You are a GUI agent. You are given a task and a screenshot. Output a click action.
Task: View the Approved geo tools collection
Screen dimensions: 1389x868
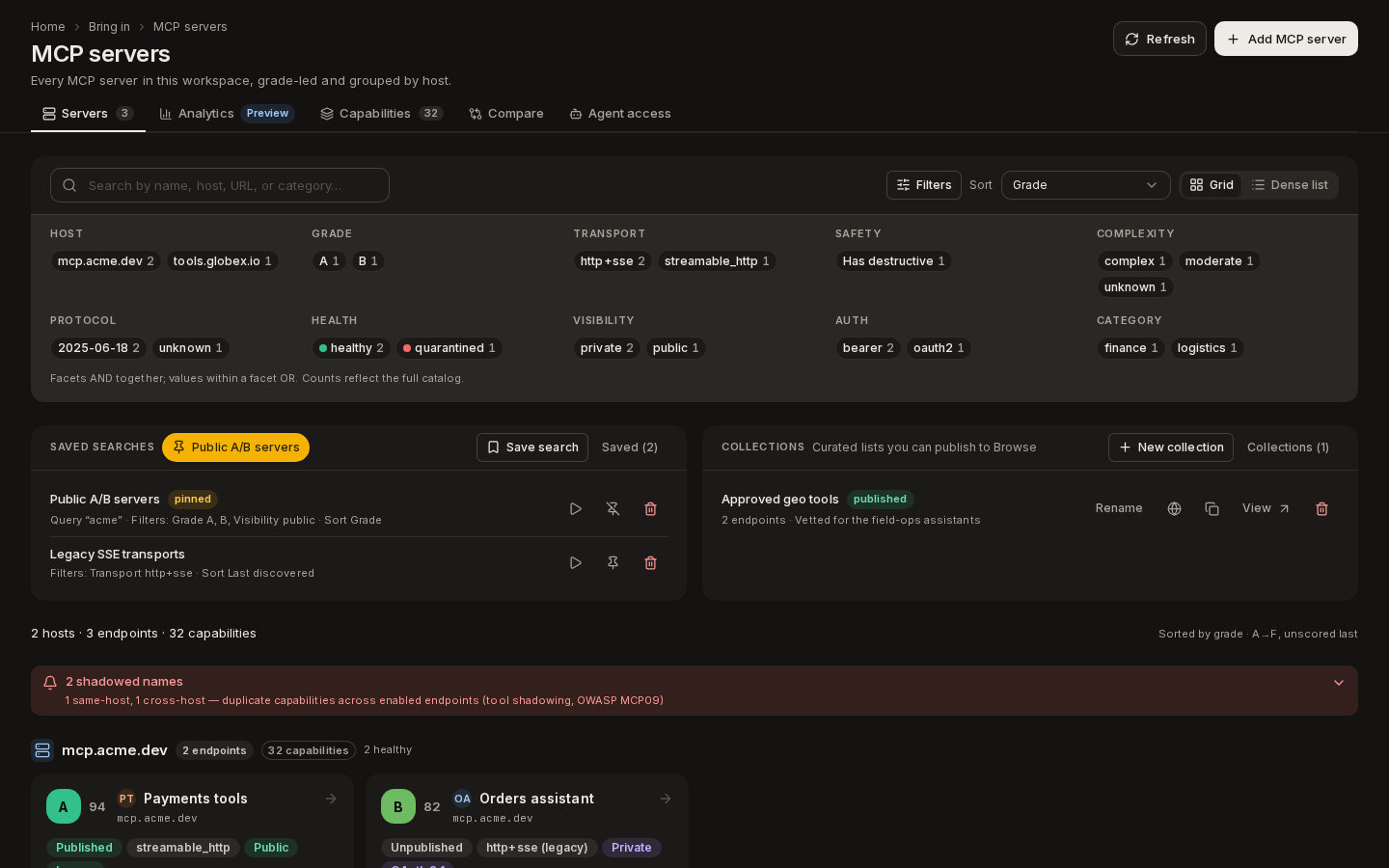(x=1266, y=508)
